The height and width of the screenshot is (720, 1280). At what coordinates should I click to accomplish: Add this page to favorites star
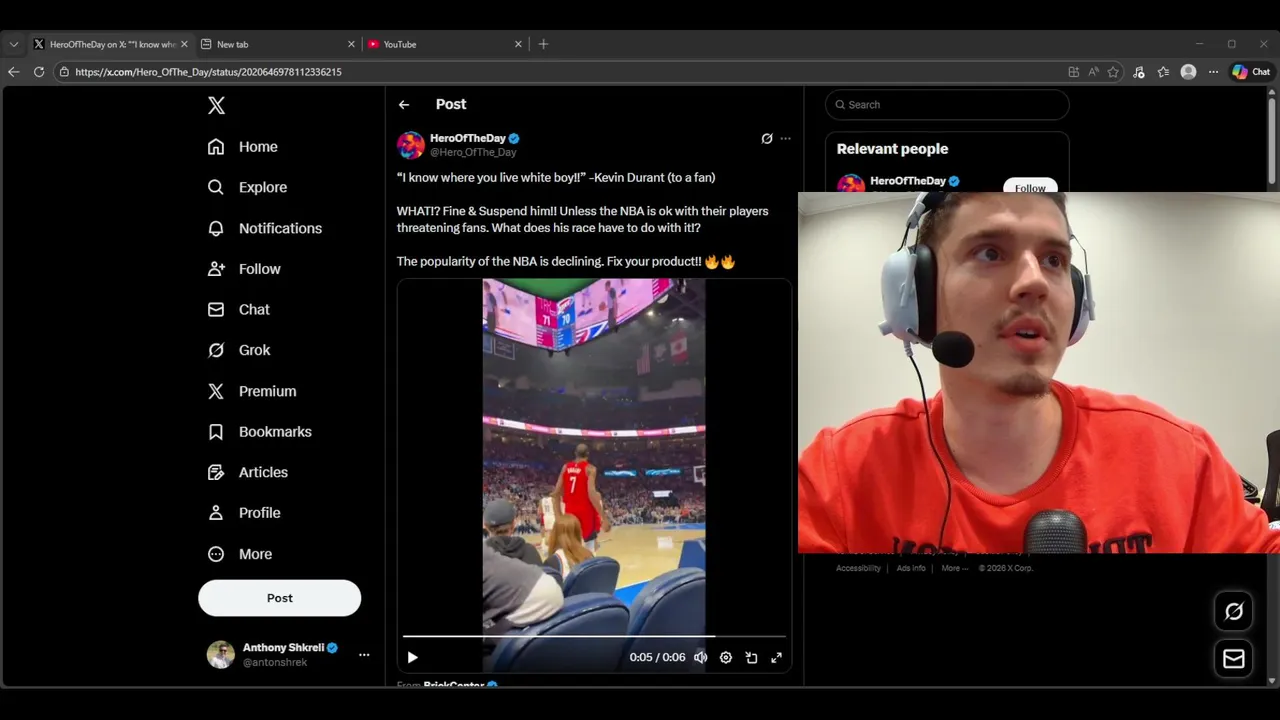[1113, 72]
